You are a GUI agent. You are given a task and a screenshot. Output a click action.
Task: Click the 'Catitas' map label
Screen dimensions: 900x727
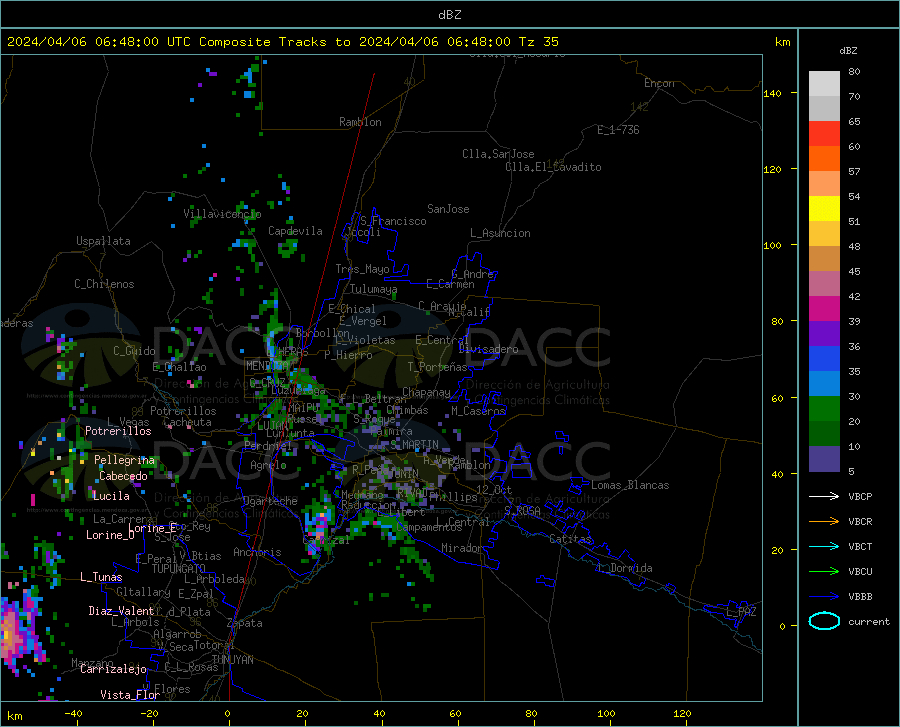pos(571,539)
